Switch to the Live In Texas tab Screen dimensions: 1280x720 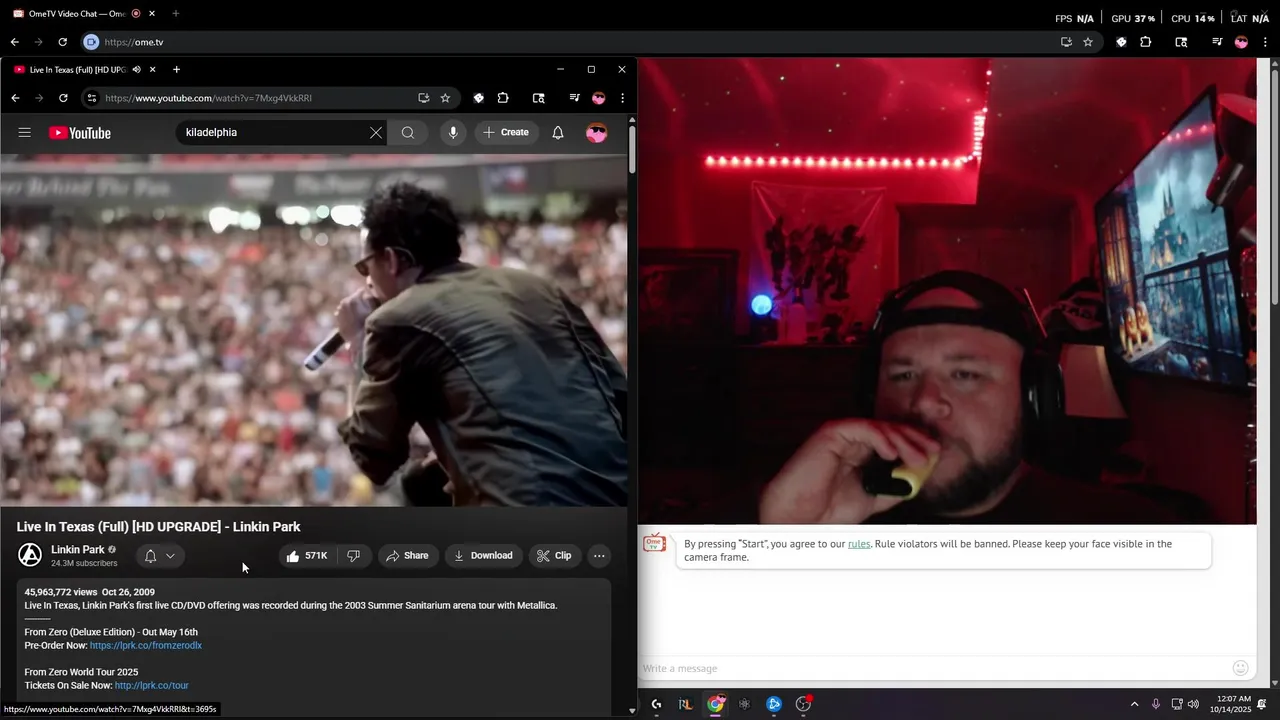pos(78,69)
